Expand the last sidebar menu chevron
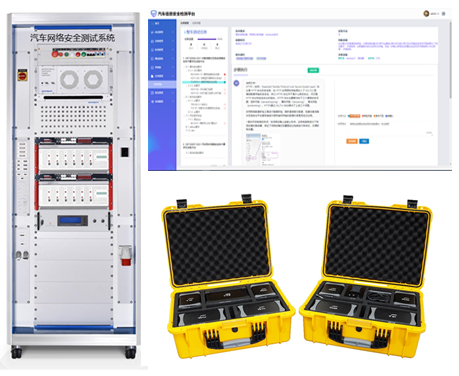Image resolution: width=459 pixels, height=376 pixels. [173, 101]
